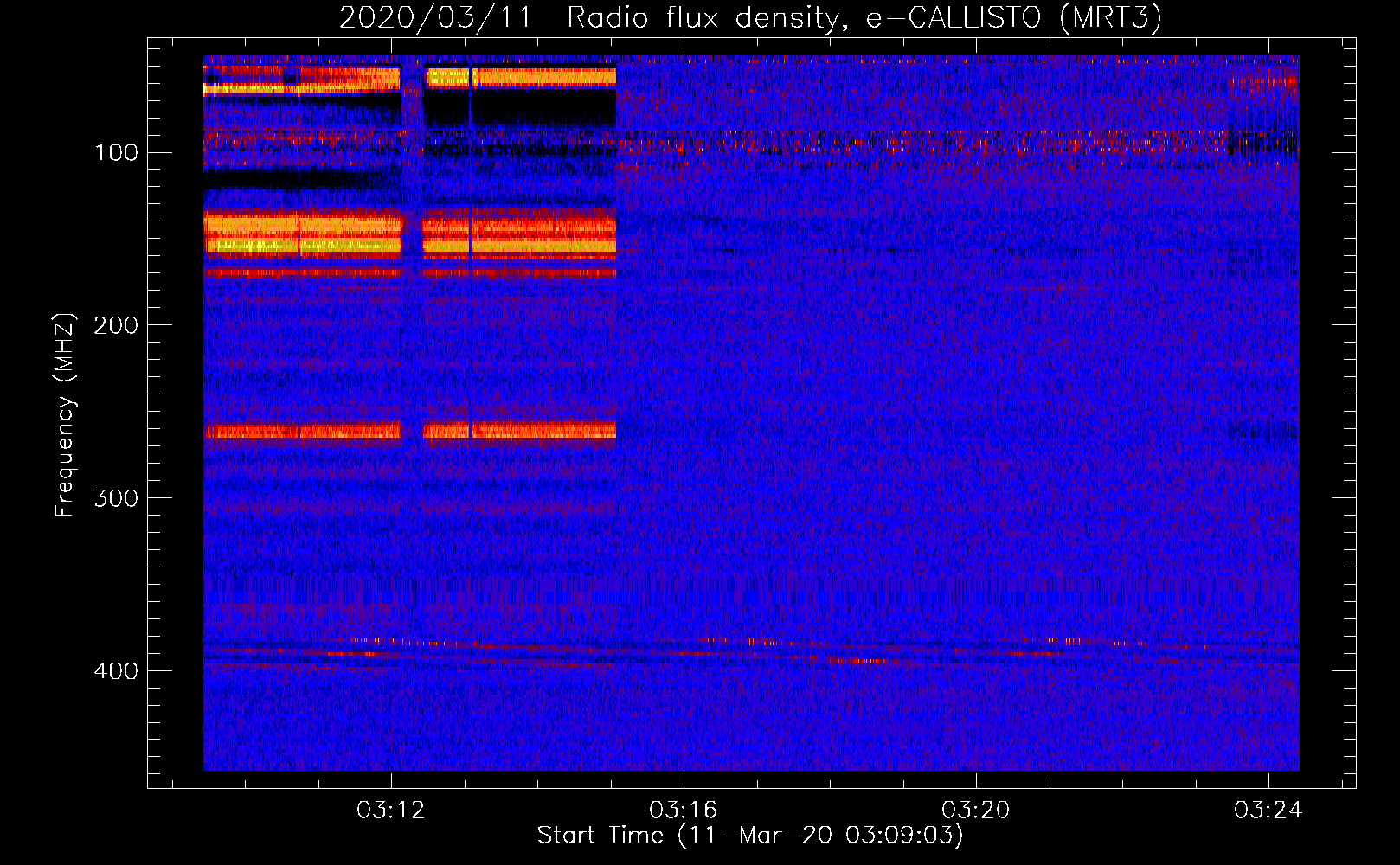The width and height of the screenshot is (1400, 865).
Task: Click the 03:20 time tick label
Action: (x=976, y=811)
